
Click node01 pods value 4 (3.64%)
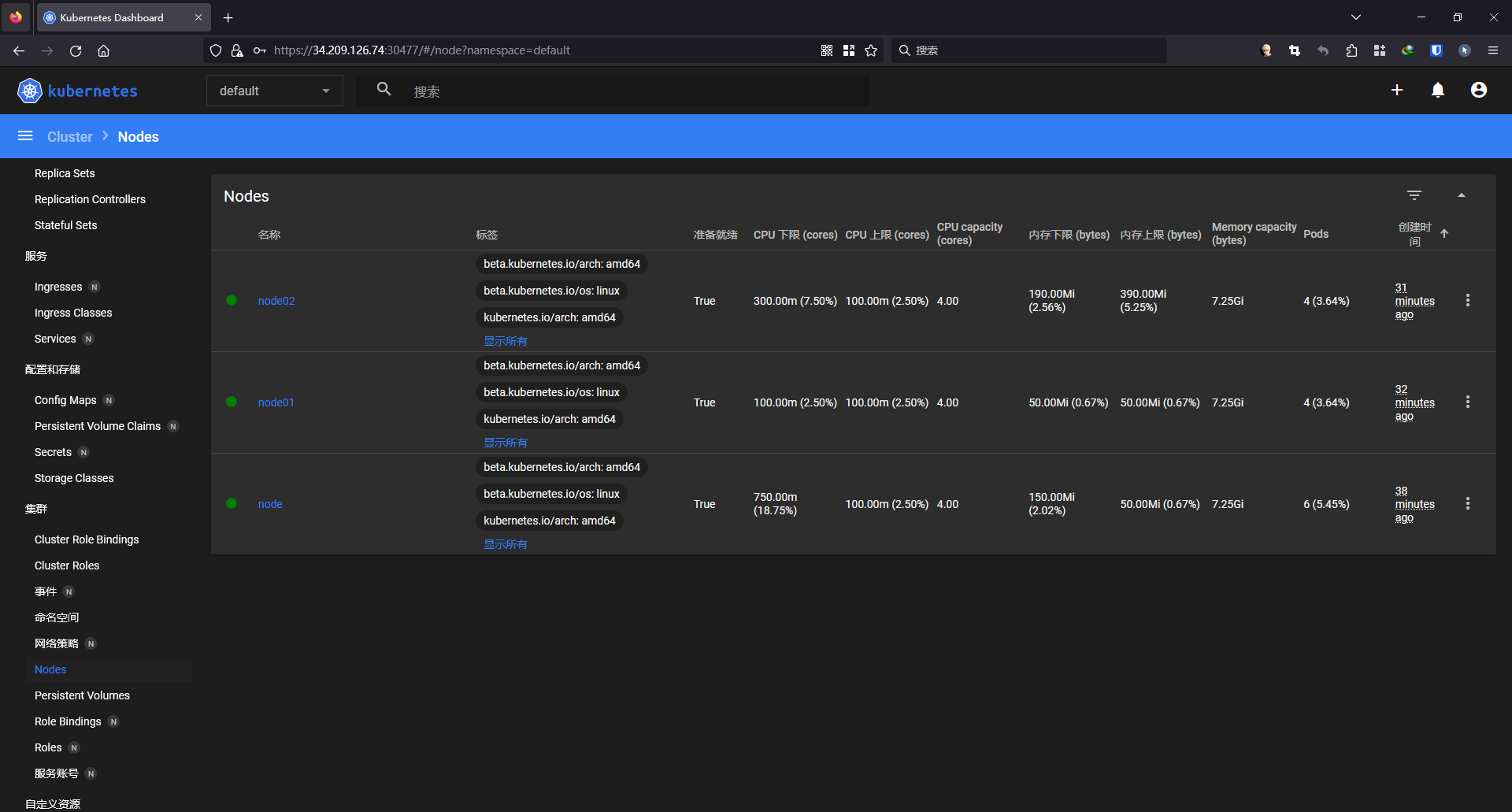(x=1326, y=402)
